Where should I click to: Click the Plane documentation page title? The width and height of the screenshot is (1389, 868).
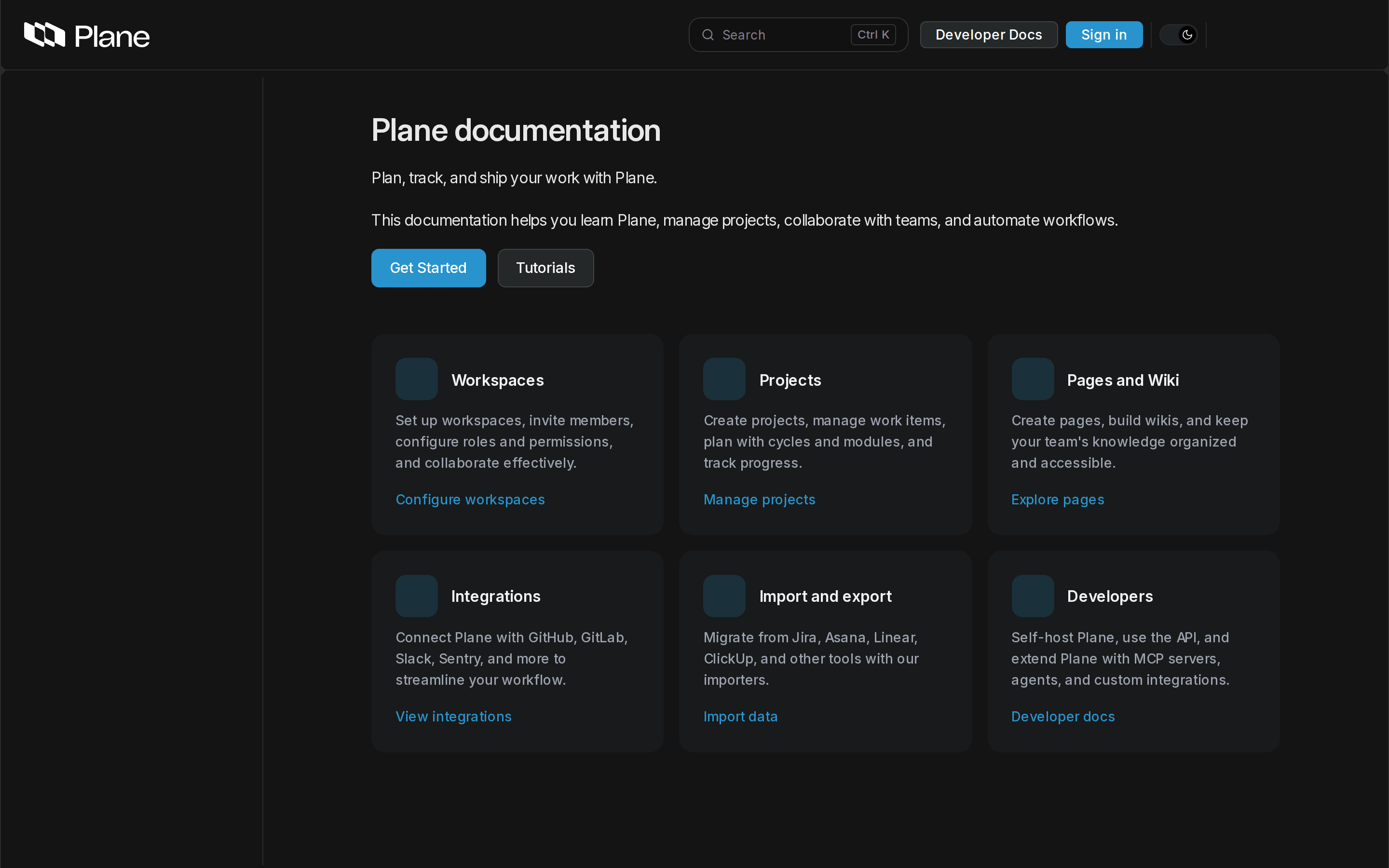click(516, 130)
